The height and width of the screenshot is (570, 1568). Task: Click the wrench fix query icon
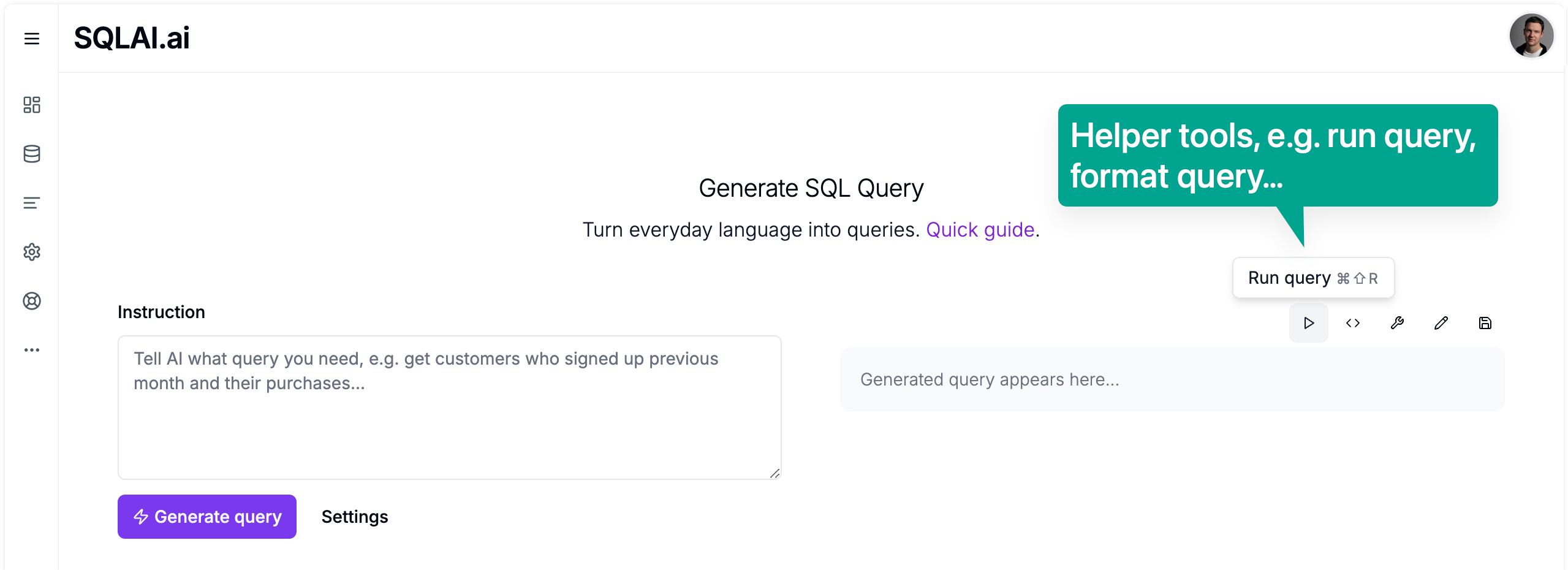1396,323
